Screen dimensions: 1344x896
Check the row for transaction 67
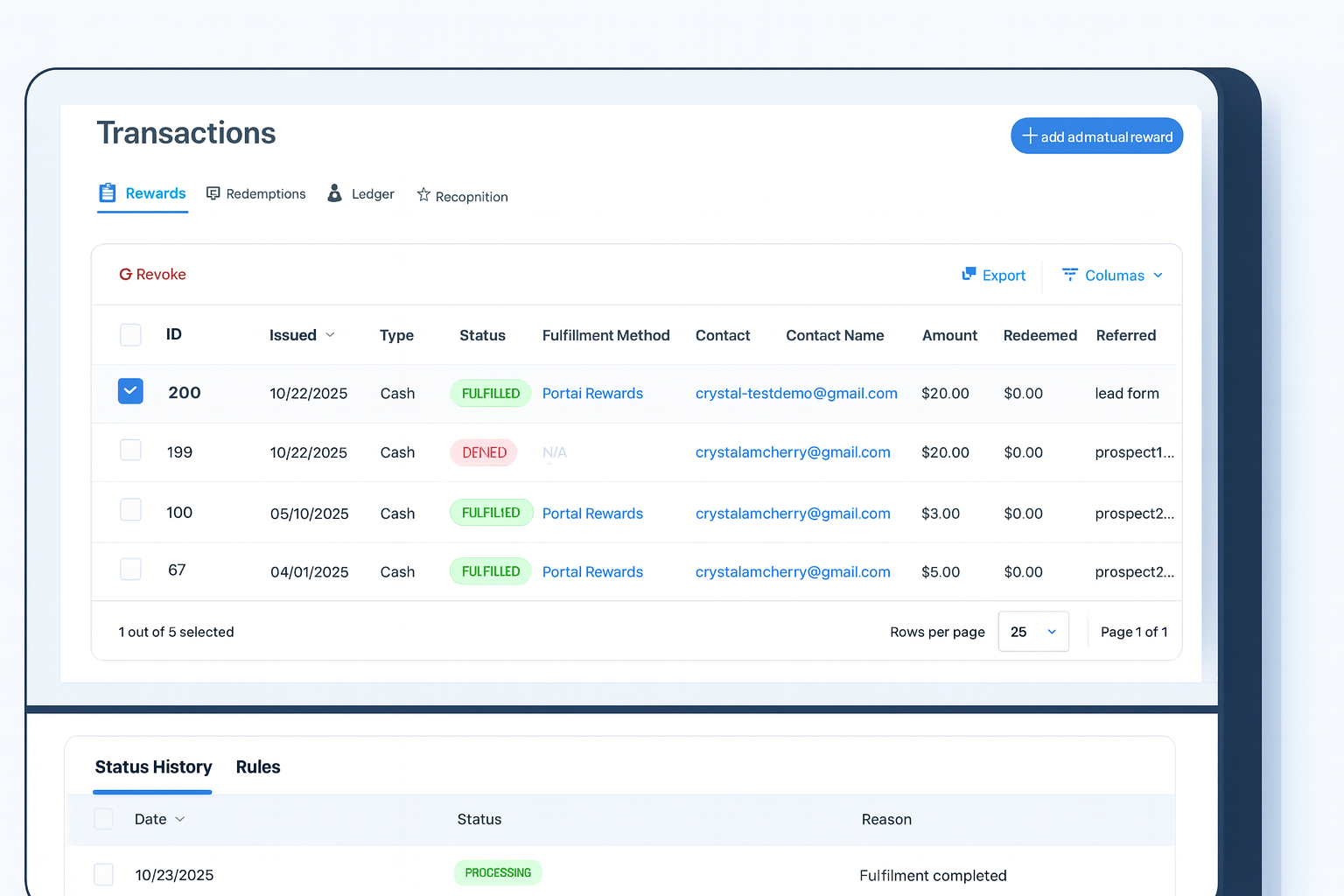(x=130, y=570)
